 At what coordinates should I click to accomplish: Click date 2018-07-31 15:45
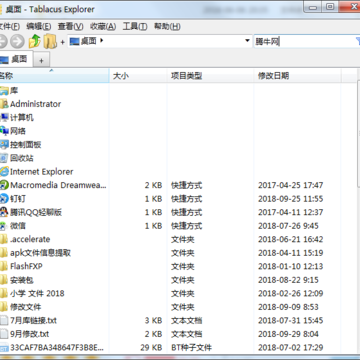290,320
